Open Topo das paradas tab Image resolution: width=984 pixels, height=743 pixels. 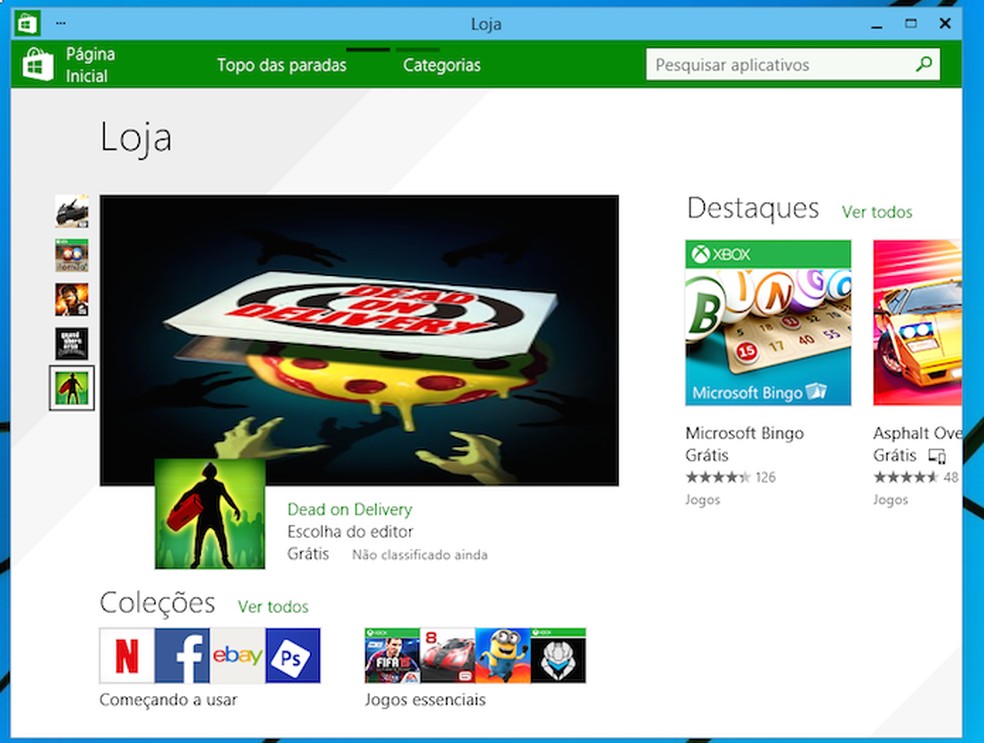[282, 65]
